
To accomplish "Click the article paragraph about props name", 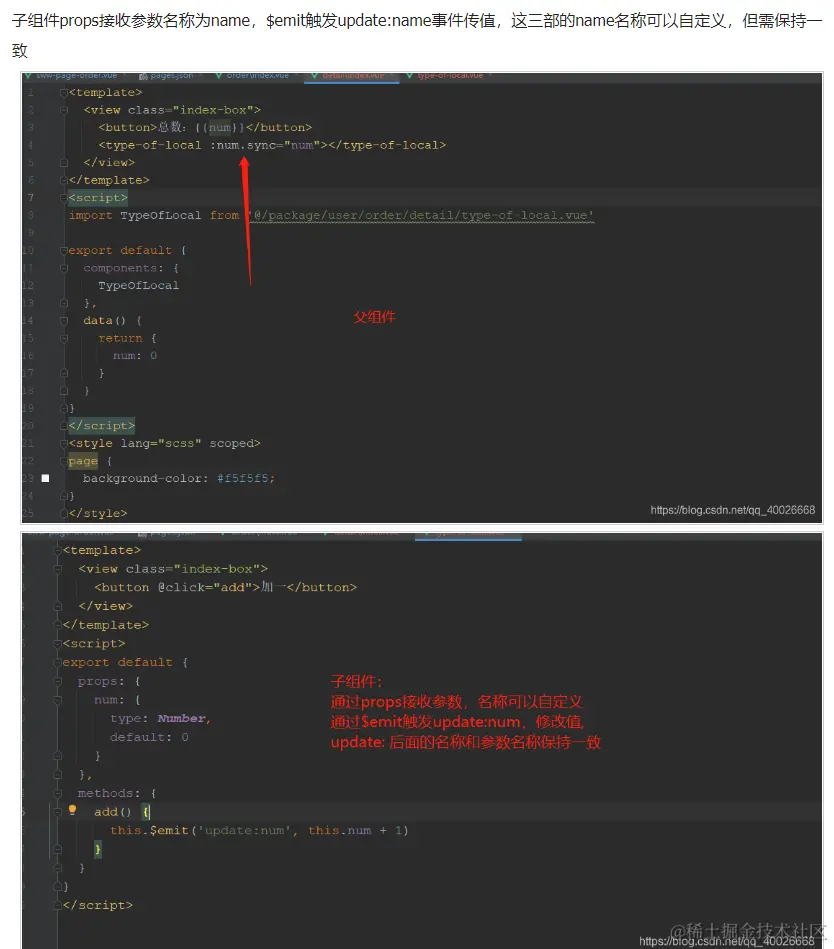I will pos(417,35).
